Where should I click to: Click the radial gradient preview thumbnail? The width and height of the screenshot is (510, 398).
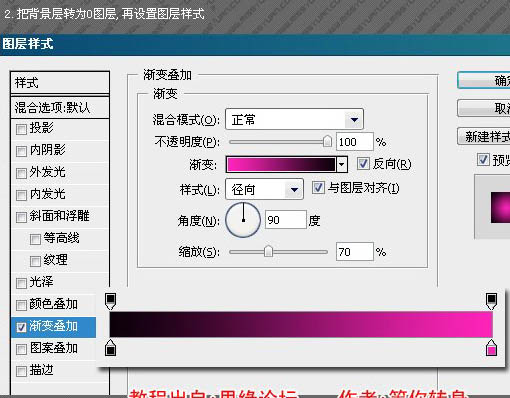500,207
